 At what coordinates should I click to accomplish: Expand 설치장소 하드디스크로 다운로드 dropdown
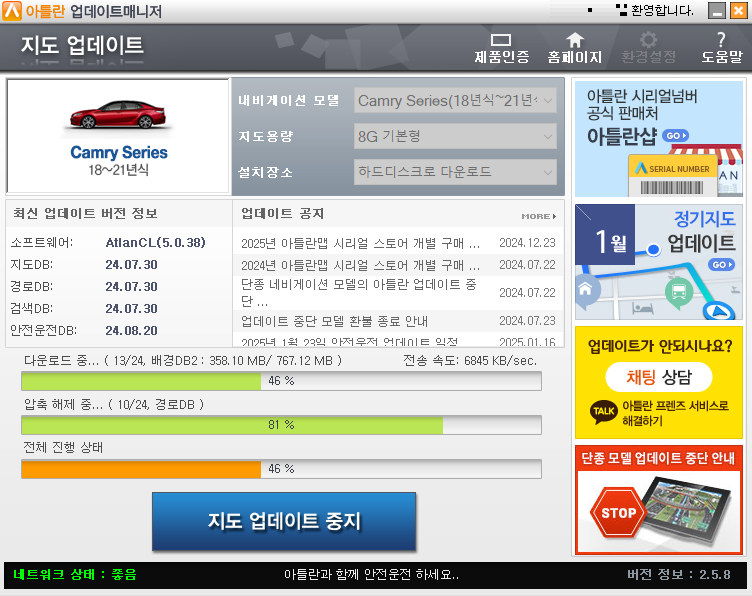pos(455,172)
